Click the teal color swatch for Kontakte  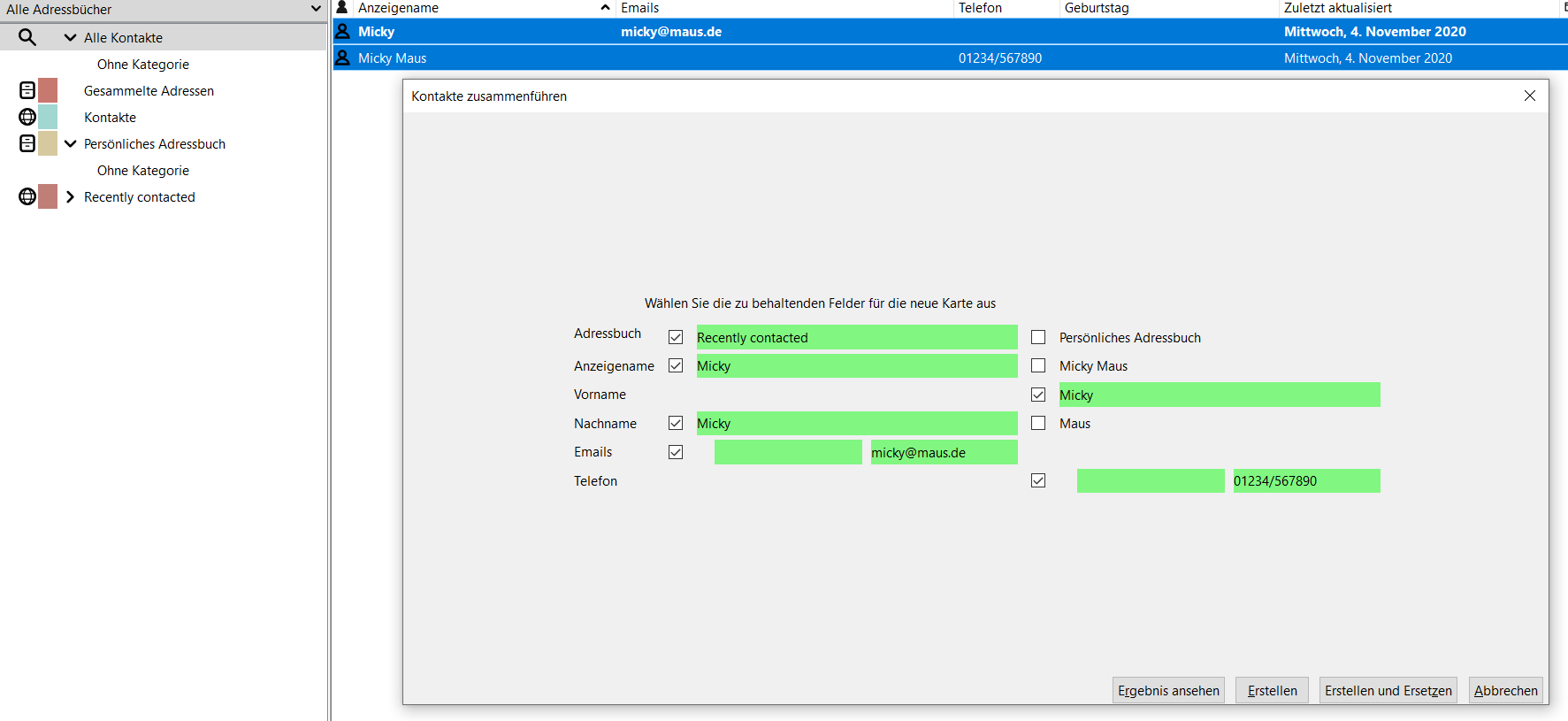tap(48, 117)
